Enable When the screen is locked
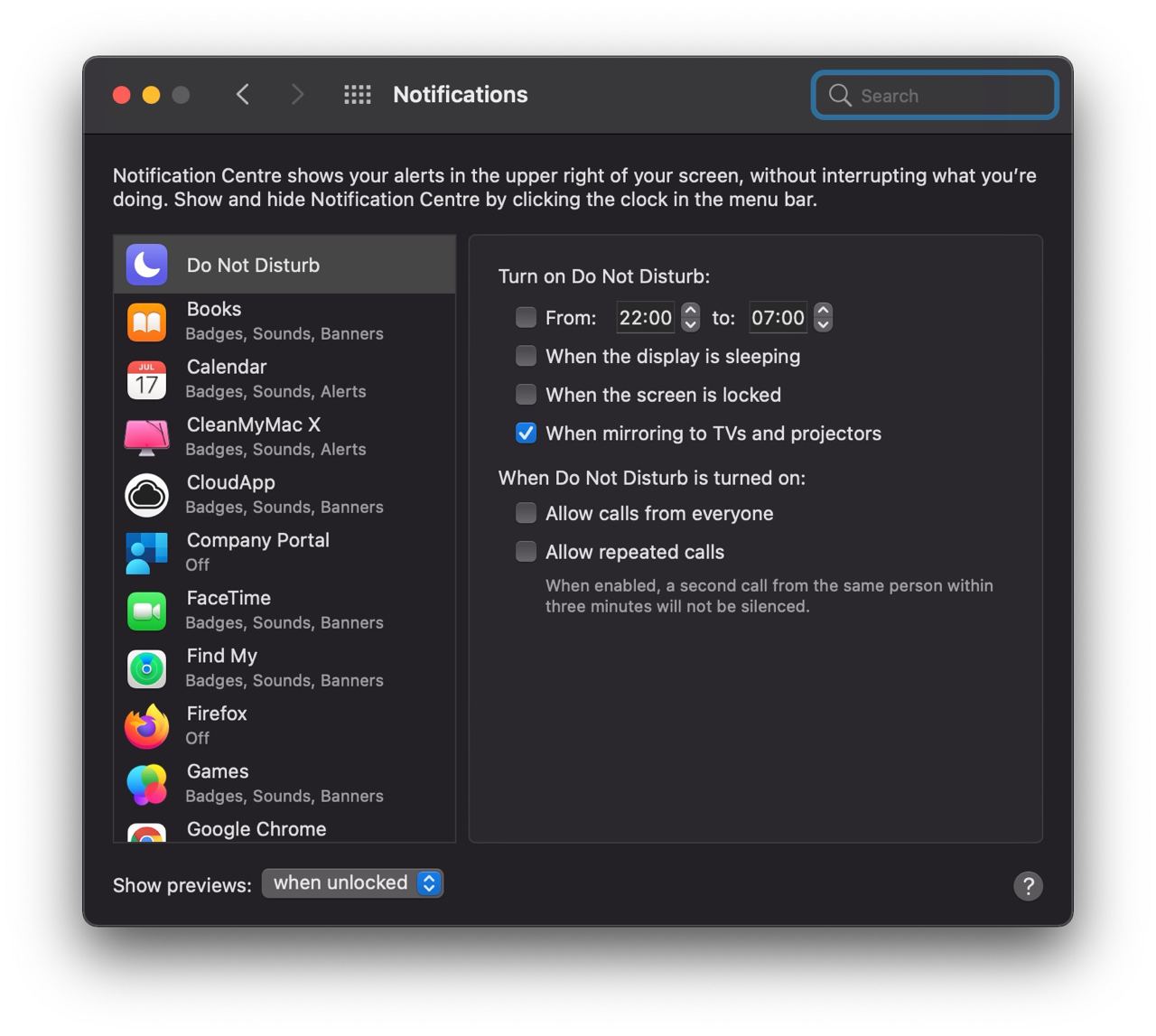Screen dimensions: 1156x1036 526,395
